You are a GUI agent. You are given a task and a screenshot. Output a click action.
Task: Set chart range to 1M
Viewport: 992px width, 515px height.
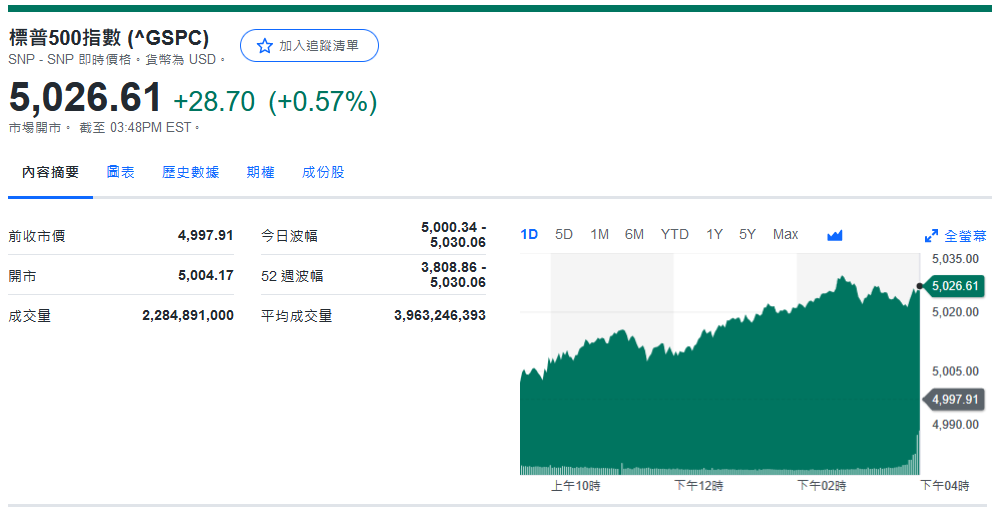pyautogui.click(x=599, y=235)
